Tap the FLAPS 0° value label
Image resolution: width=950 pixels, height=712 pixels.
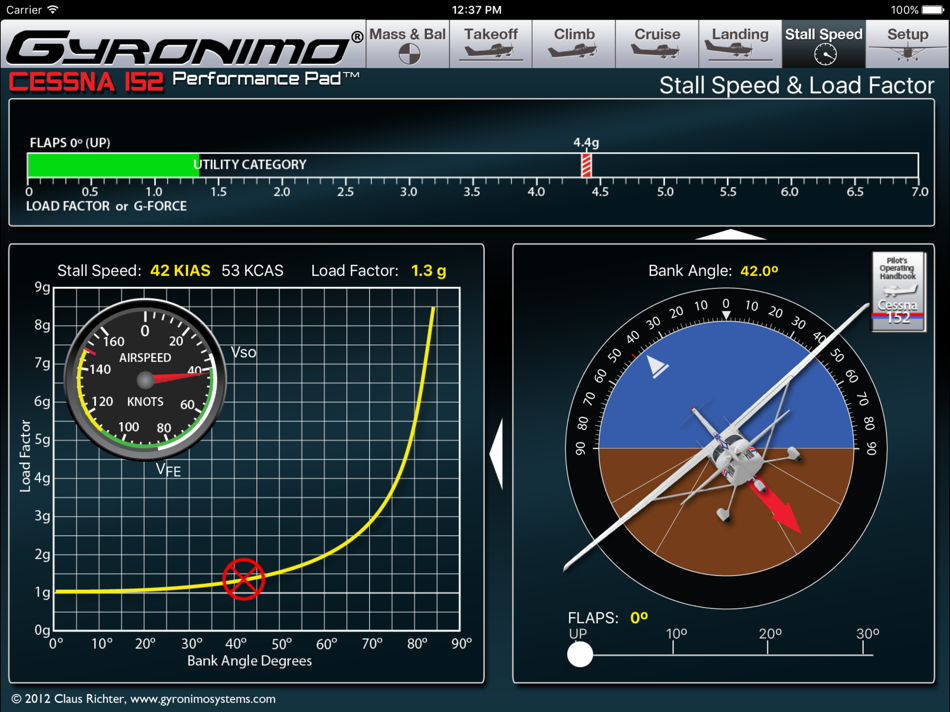click(639, 617)
